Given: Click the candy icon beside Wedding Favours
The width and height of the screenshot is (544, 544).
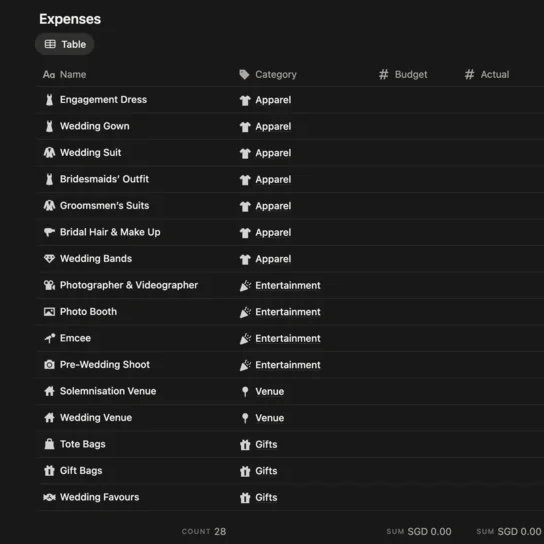Looking at the screenshot, I should point(49,498).
